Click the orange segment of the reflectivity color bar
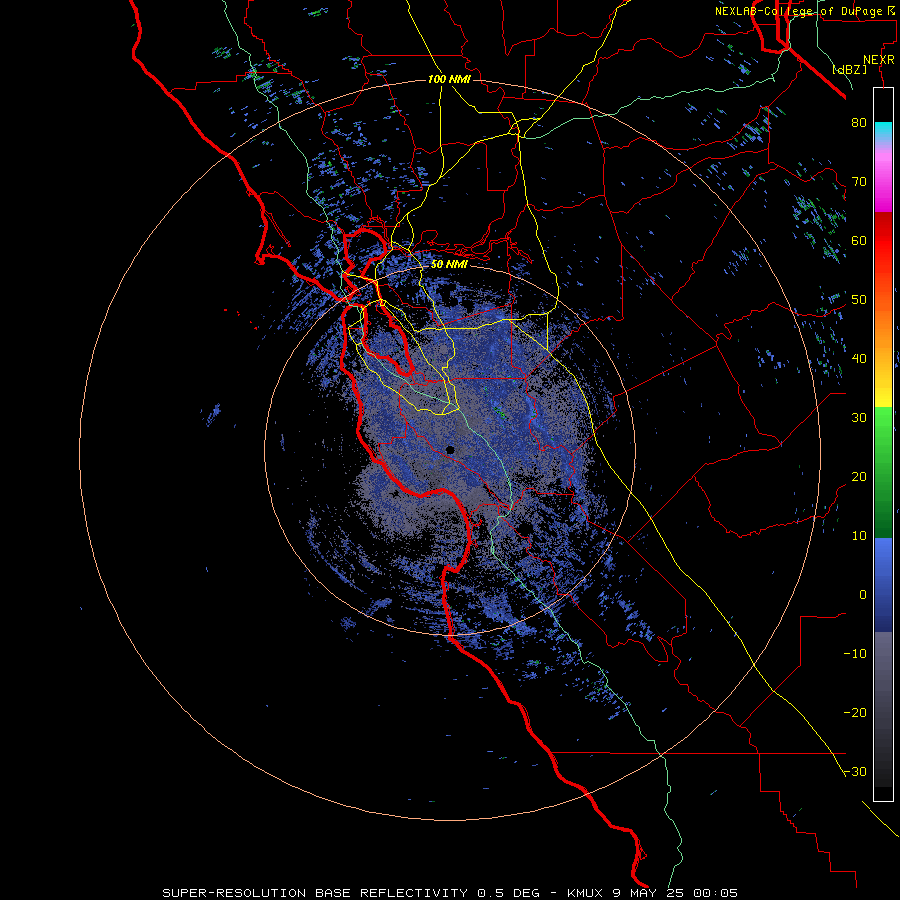Screen dimensions: 900x900 click(883, 329)
